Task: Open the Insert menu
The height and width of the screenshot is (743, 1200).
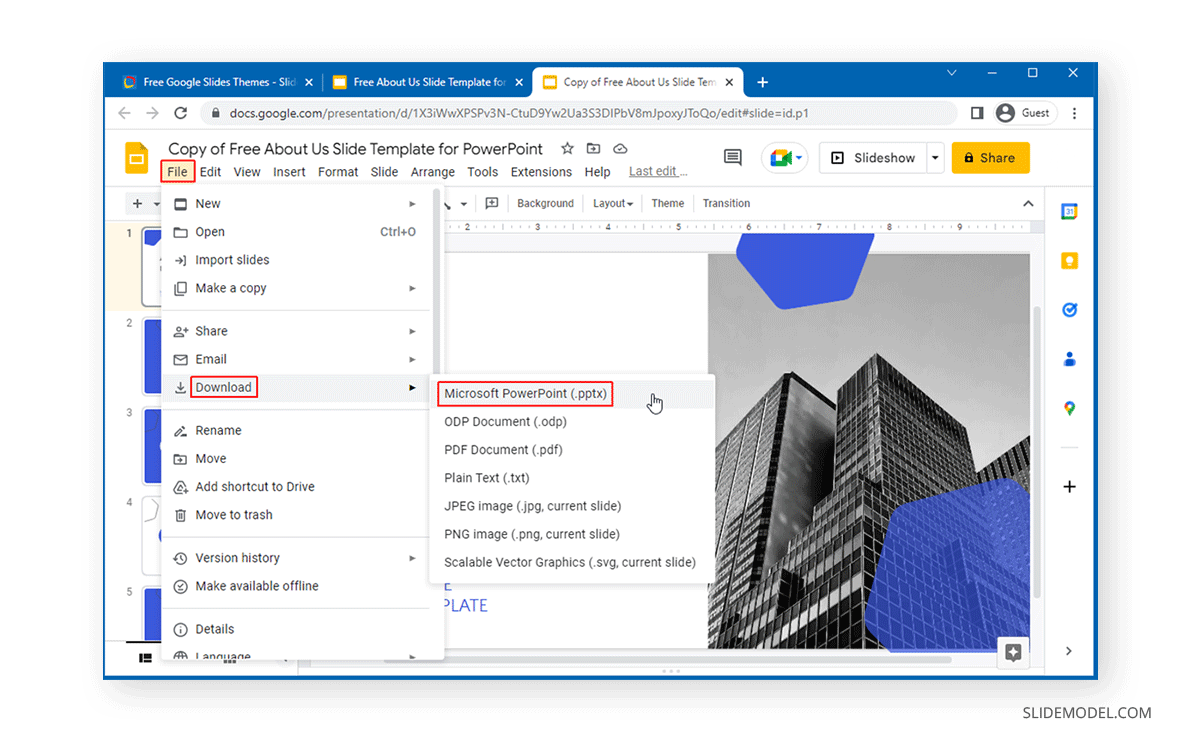Action: tap(289, 172)
